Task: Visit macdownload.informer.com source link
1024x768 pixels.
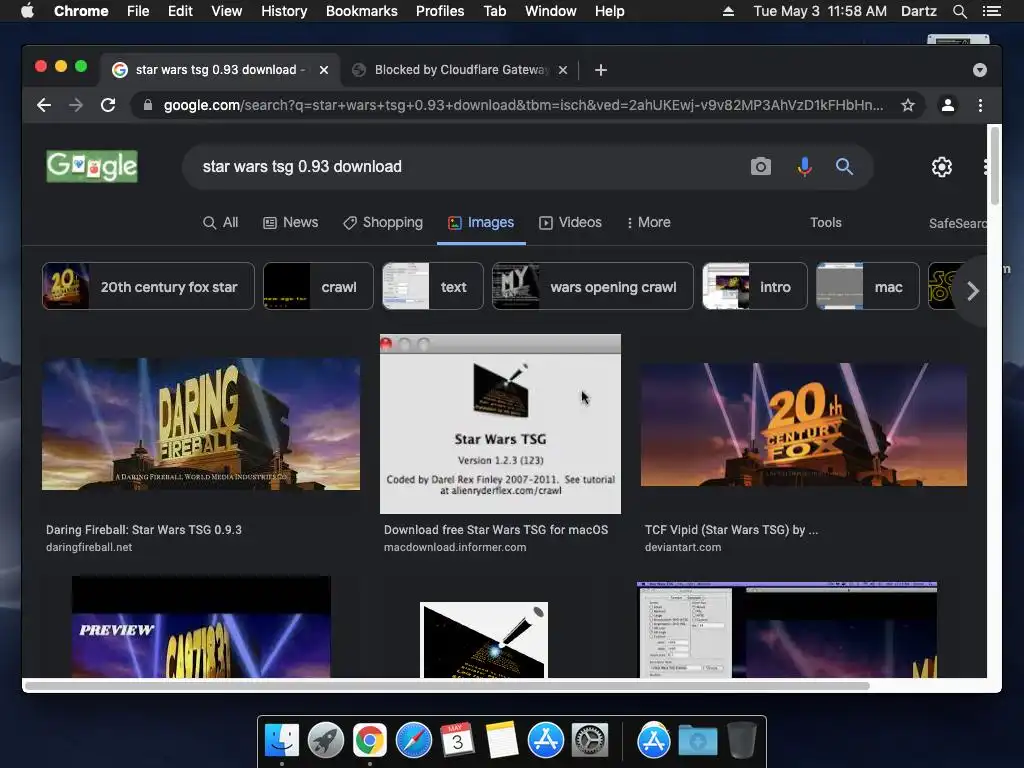Action: (x=455, y=547)
